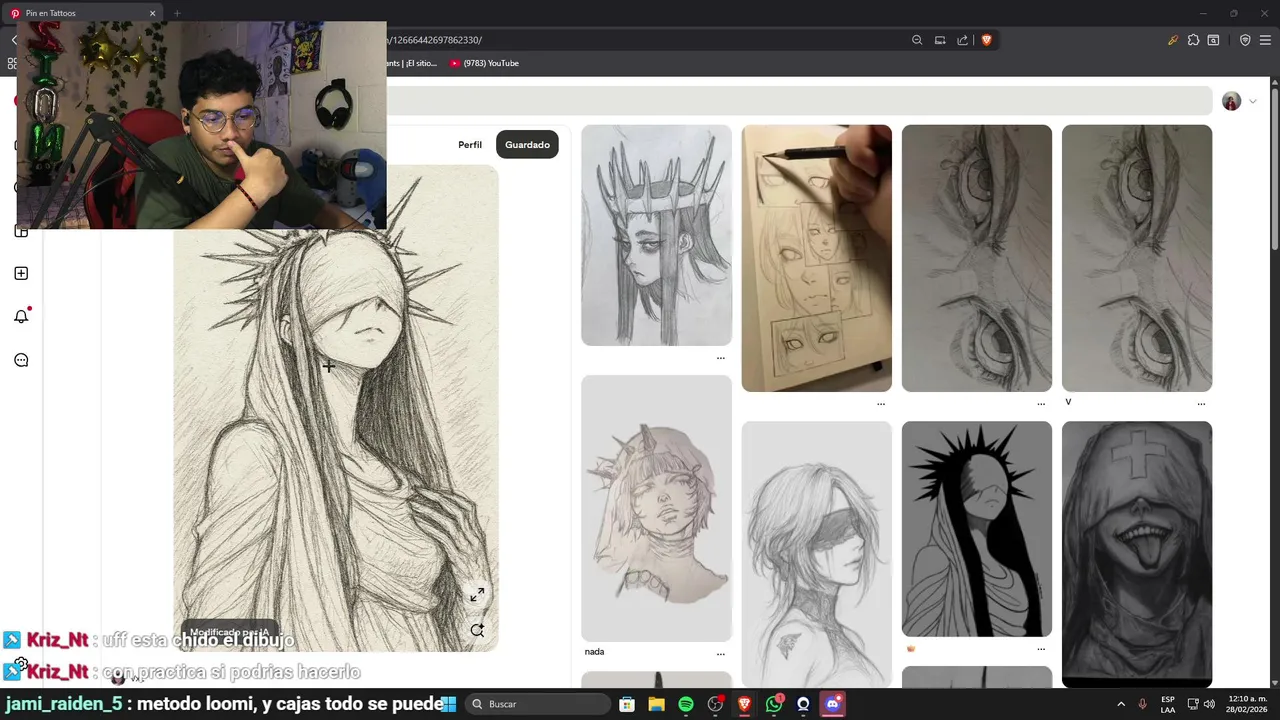Close the 'Pin en Tattoos' tab
1280x720 pixels.
pos(152,13)
